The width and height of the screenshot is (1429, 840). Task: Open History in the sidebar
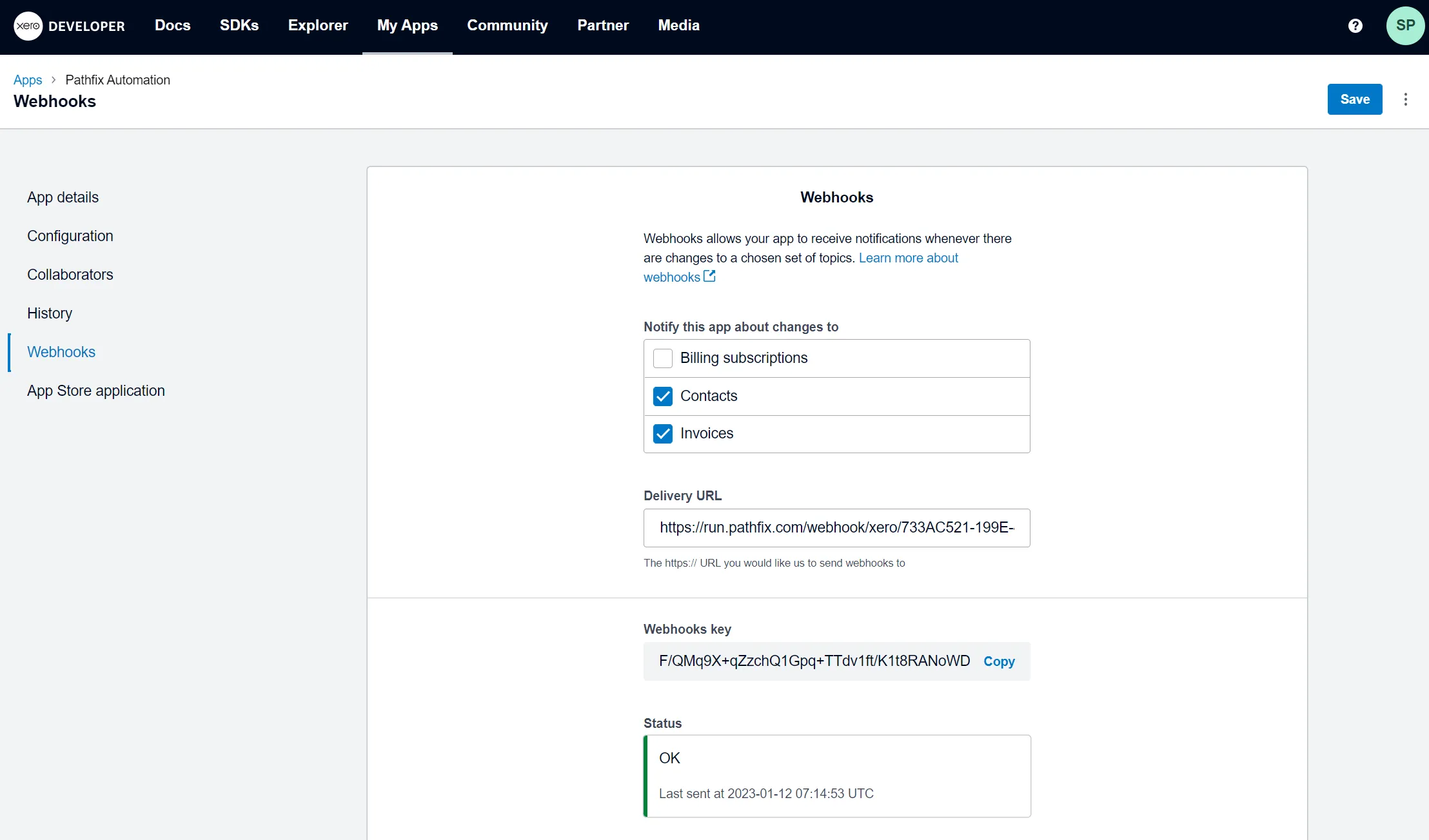click(50, 313)
